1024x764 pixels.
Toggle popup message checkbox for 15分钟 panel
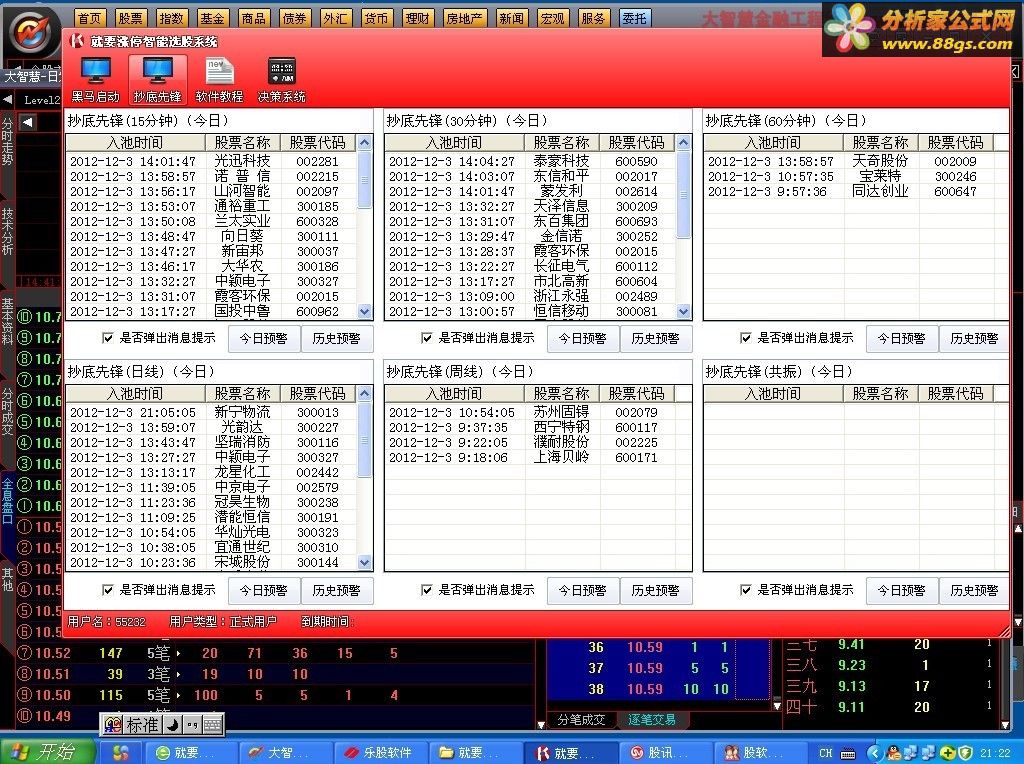coord(108,338)
